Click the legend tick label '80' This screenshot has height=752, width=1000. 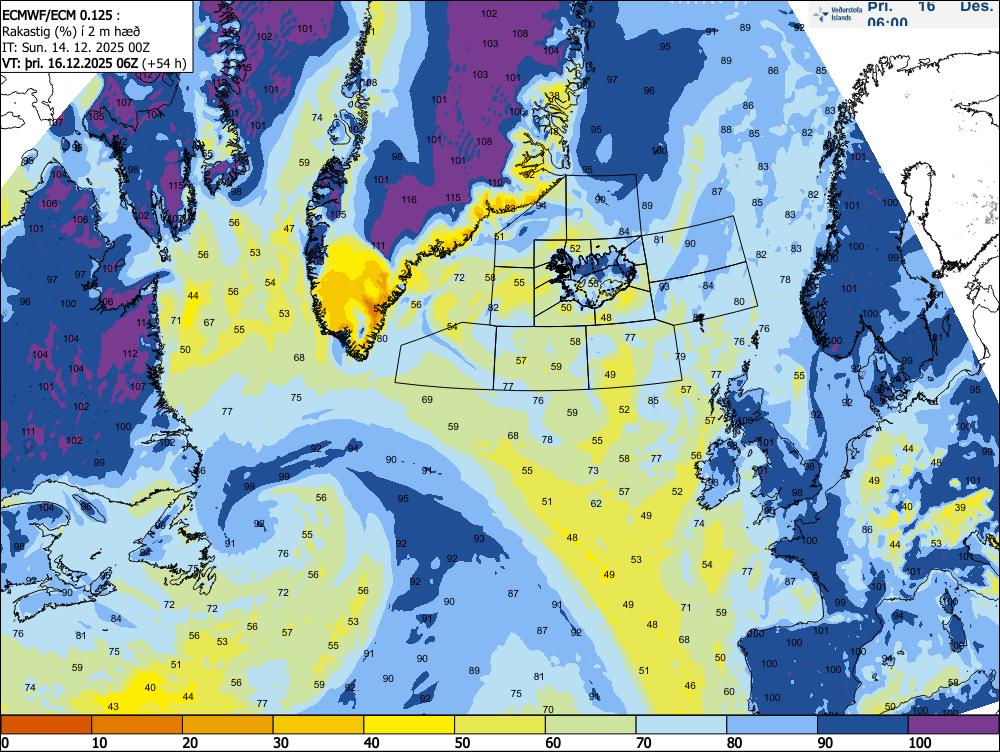(x=733, y=742)
